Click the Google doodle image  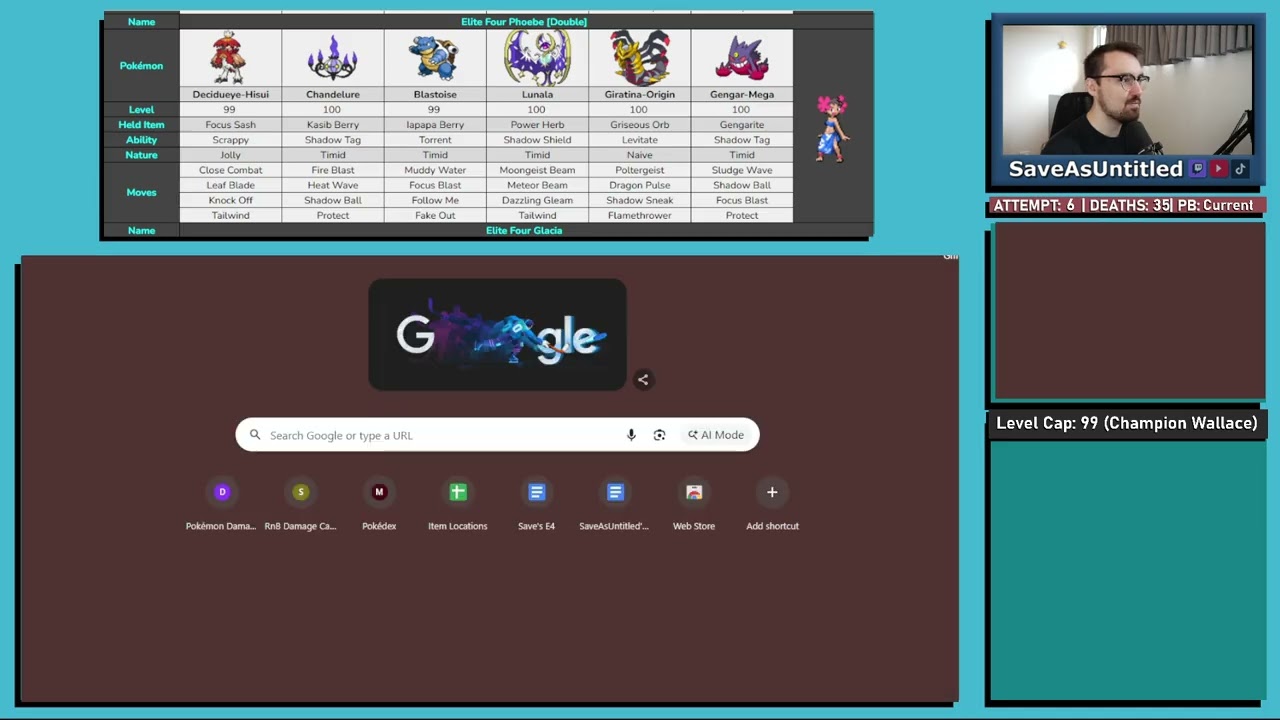[498, 335]
